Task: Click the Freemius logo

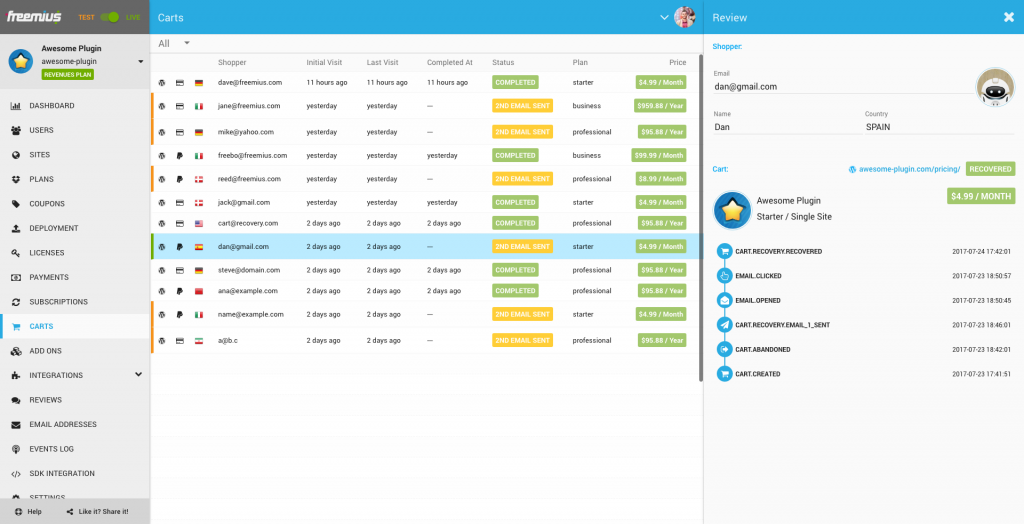Action: pos(34,16)
